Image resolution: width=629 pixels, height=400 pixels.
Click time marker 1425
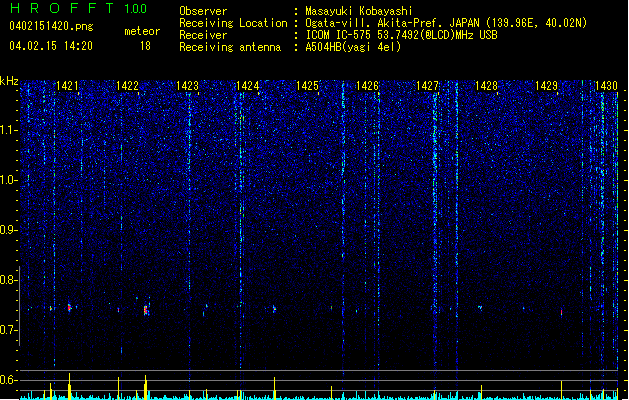click(307, 86)
